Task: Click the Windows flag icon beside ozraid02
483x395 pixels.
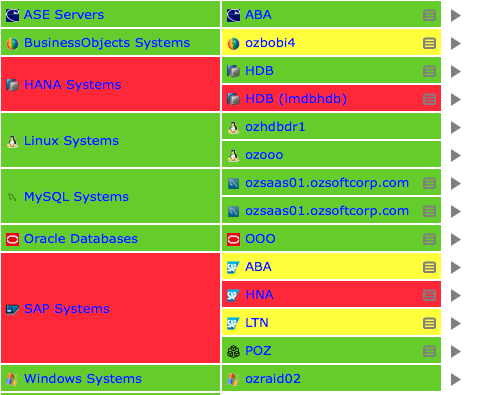Action: [x=233, y=379]
